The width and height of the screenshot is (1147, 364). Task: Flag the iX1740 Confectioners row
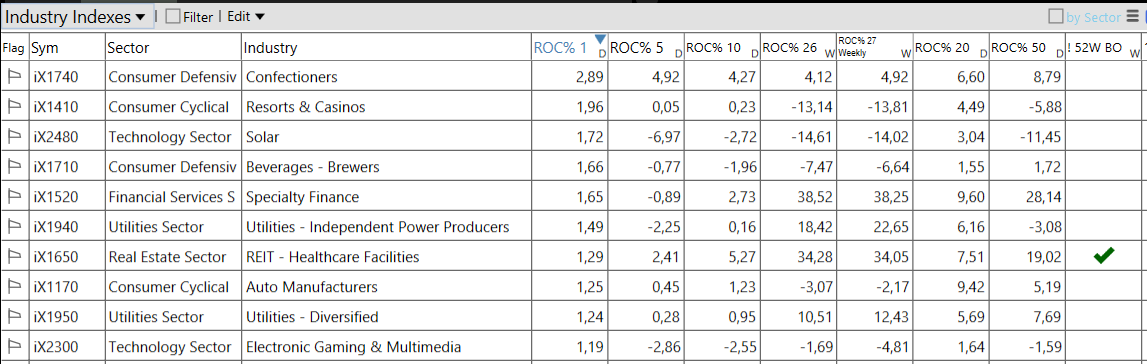pyautogui.click(x=14, y=77)
